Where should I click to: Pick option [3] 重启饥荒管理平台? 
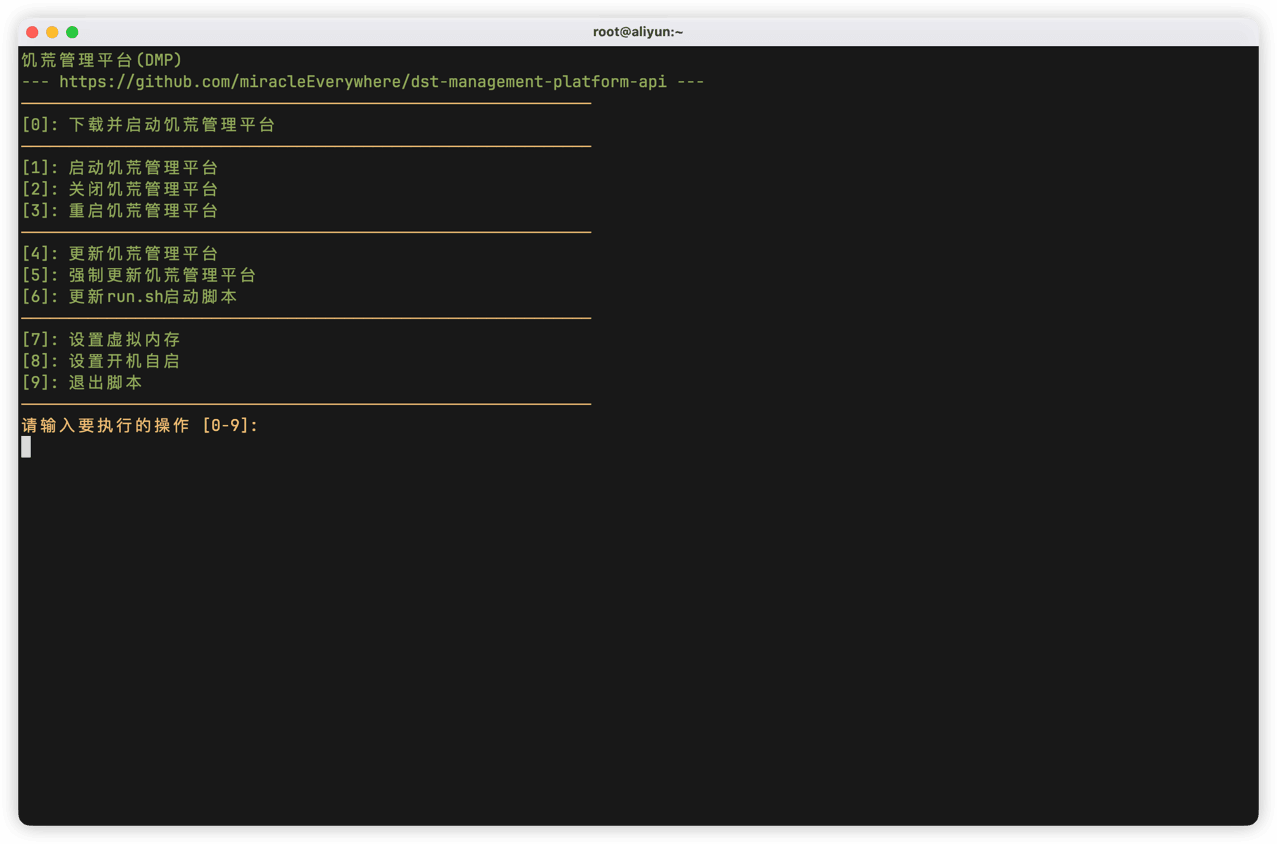120,211
